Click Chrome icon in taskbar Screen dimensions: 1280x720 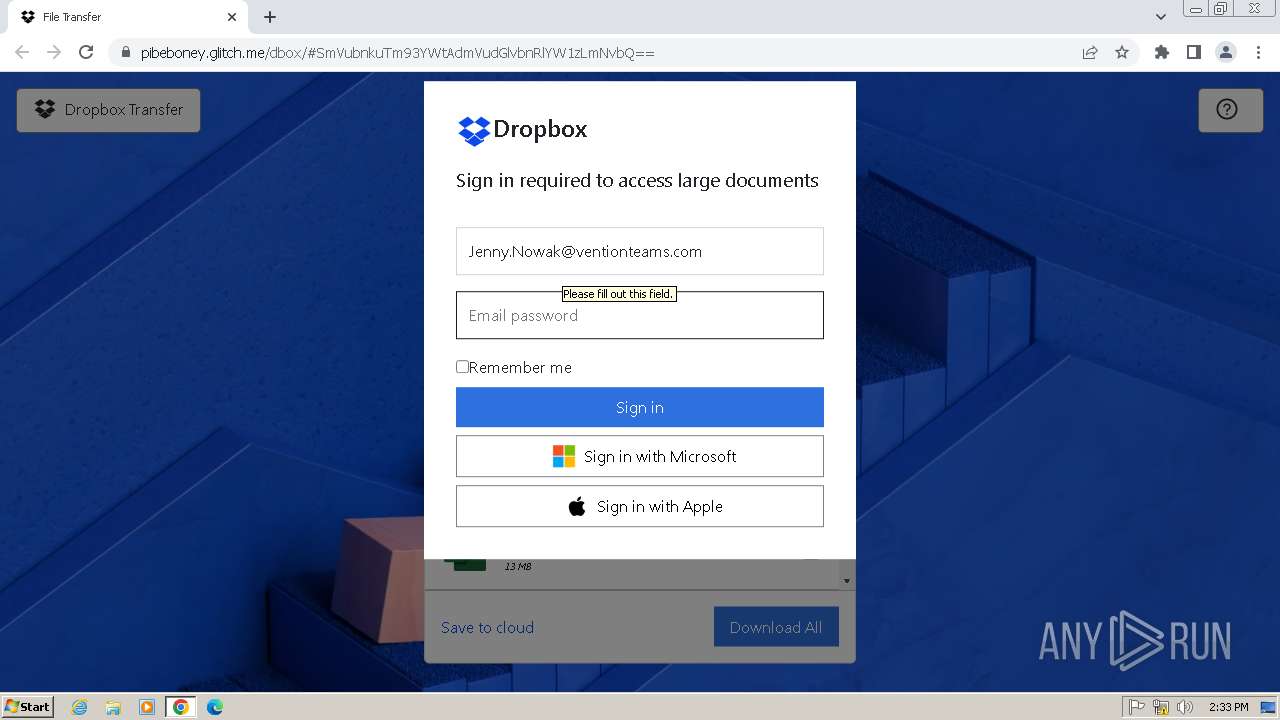point(181,707)
